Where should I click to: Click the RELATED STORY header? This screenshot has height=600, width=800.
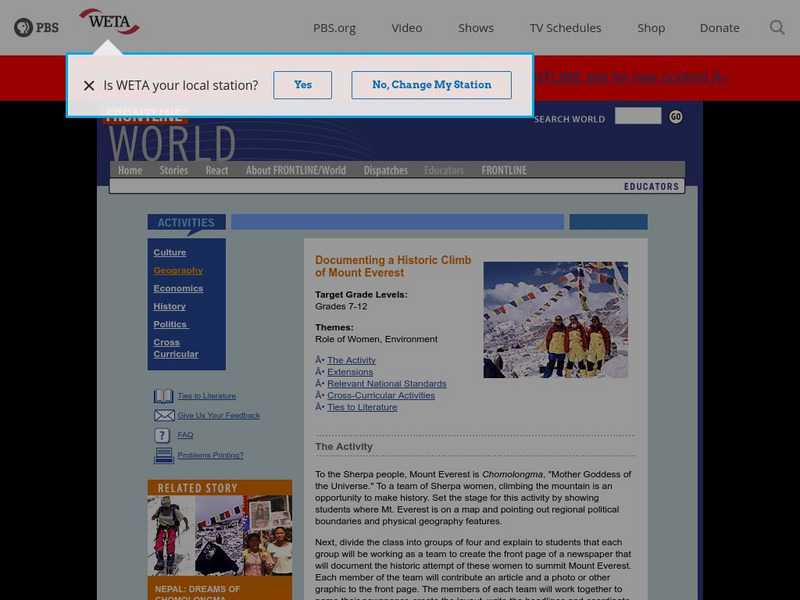[x=197, y=488]
